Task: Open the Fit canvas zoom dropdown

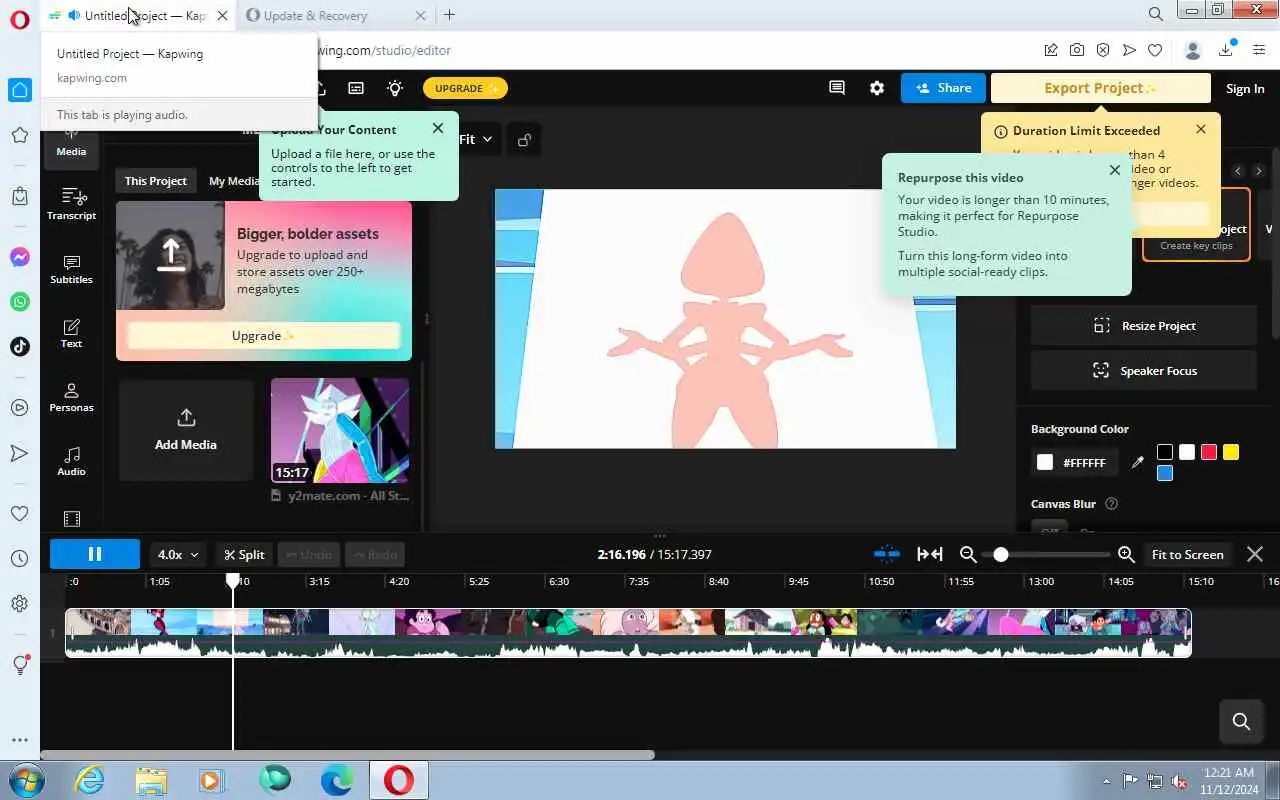Action: tap(475, 140)
